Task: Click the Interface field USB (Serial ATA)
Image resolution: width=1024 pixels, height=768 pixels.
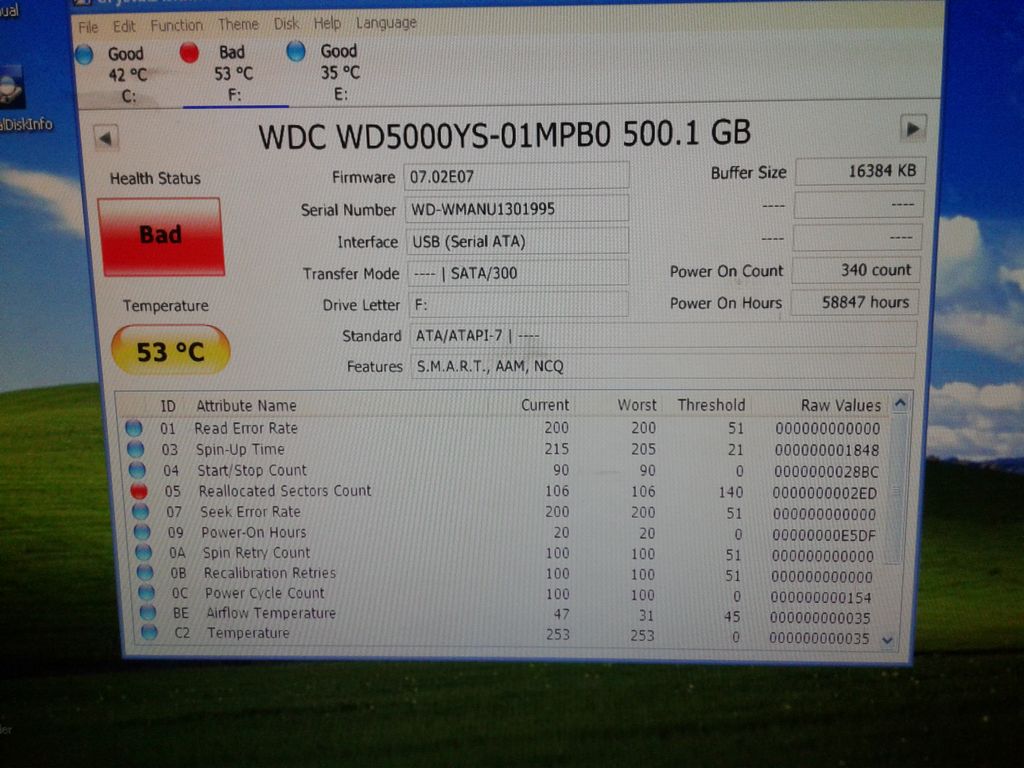Action: pos(517,241)
